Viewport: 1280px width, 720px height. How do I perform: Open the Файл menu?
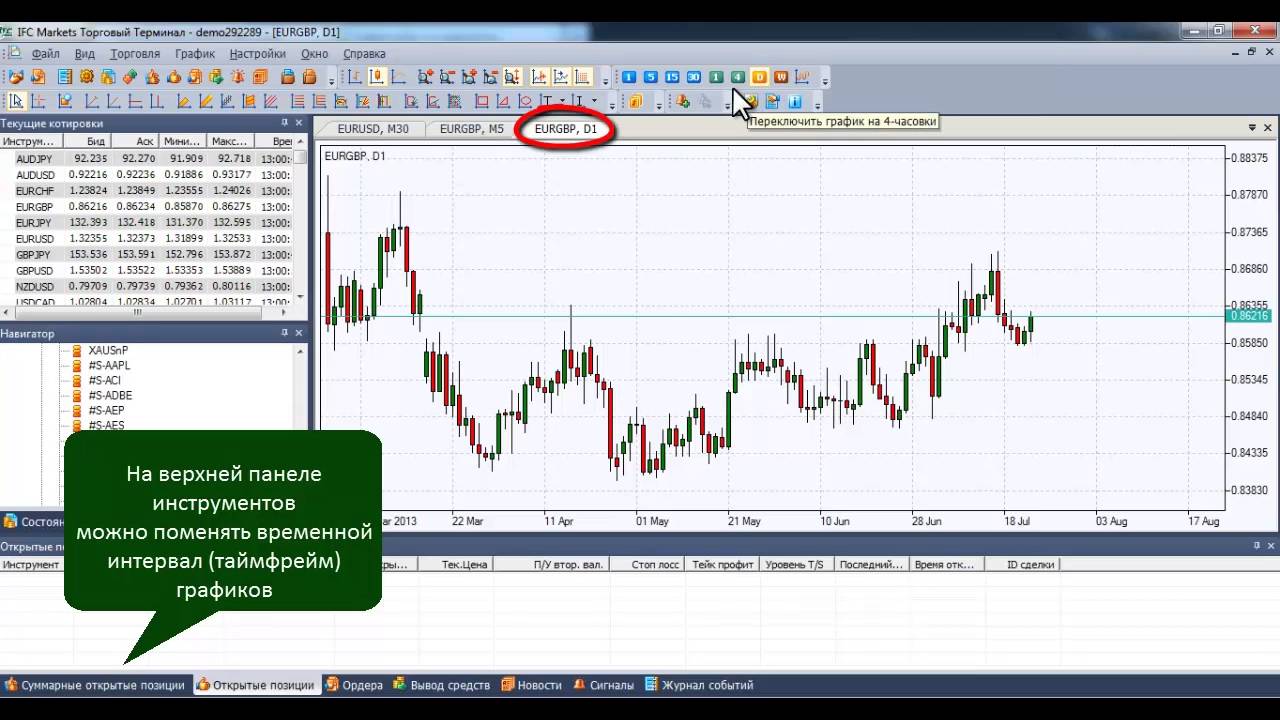(45, 54)
